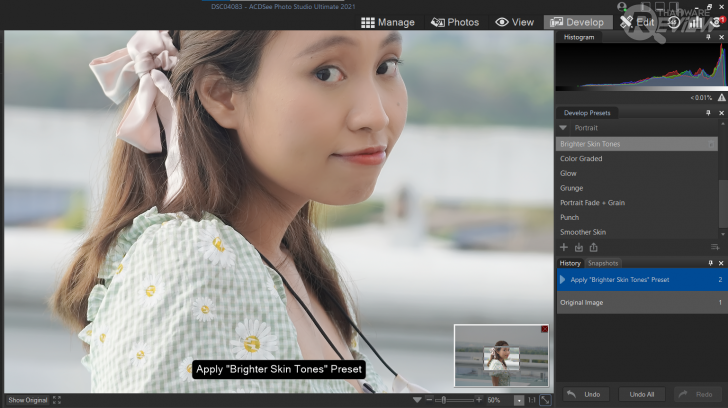Apply the Portrait Fade + Grain preset
728x408 pixels.
tap(637, 202)
